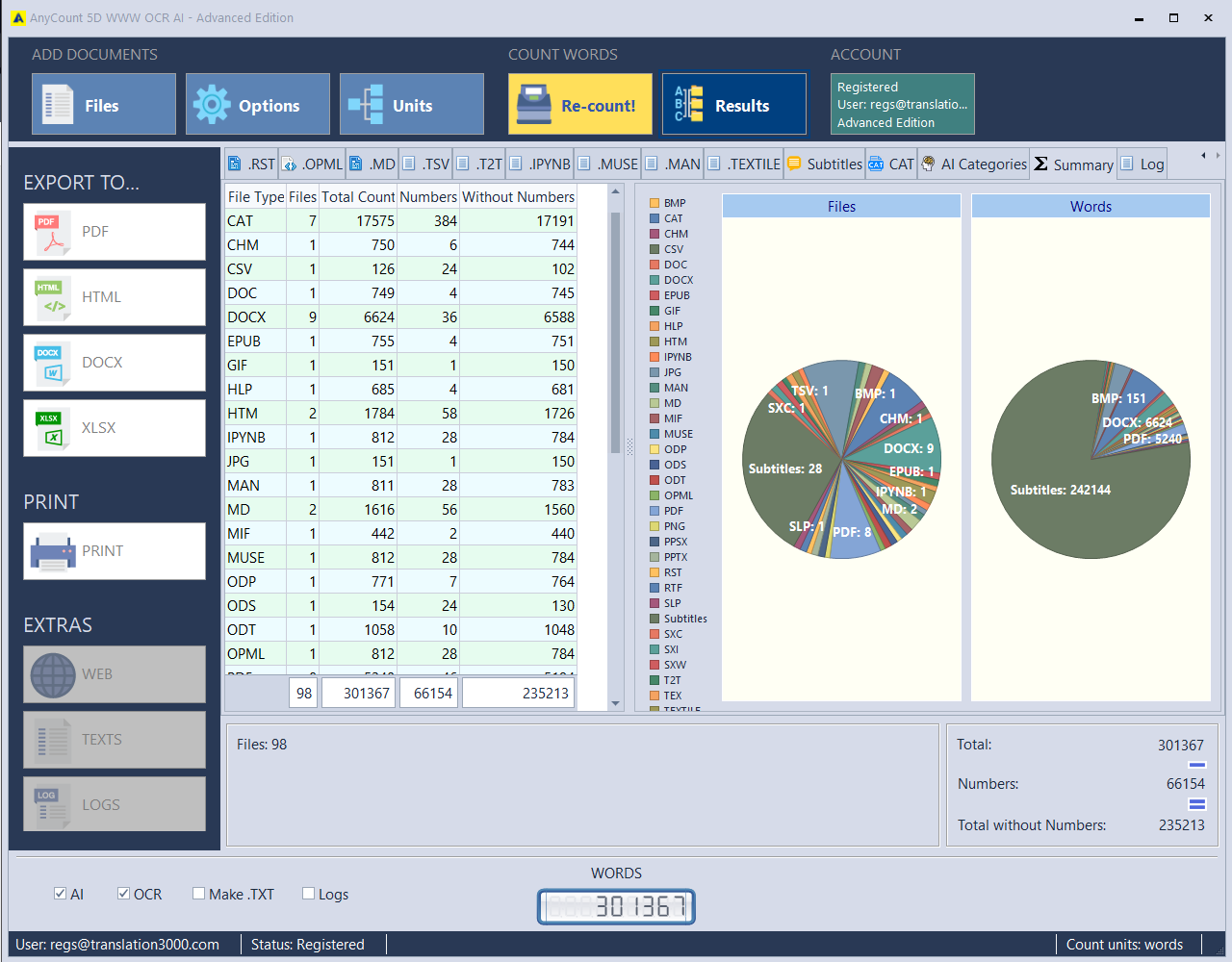Click the AnyCount app icon in title bar
This screenshot has height=962, width=1232.
click(x=18, y=17)
